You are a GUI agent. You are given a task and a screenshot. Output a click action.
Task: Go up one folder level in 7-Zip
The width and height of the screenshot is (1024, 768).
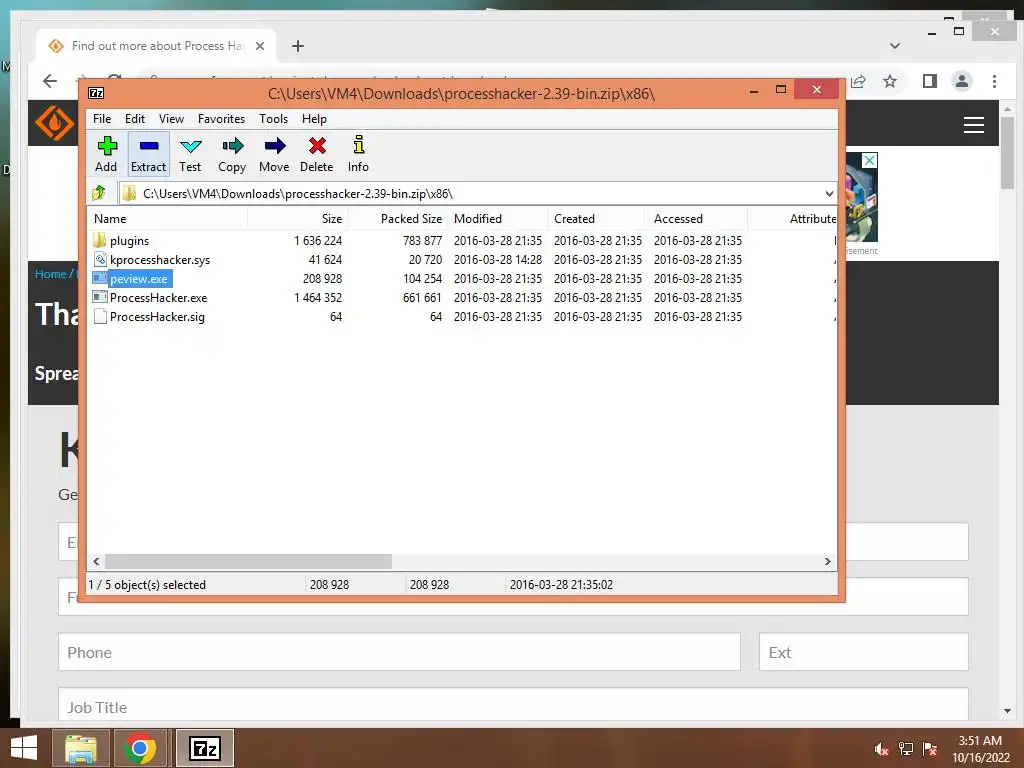99,193
